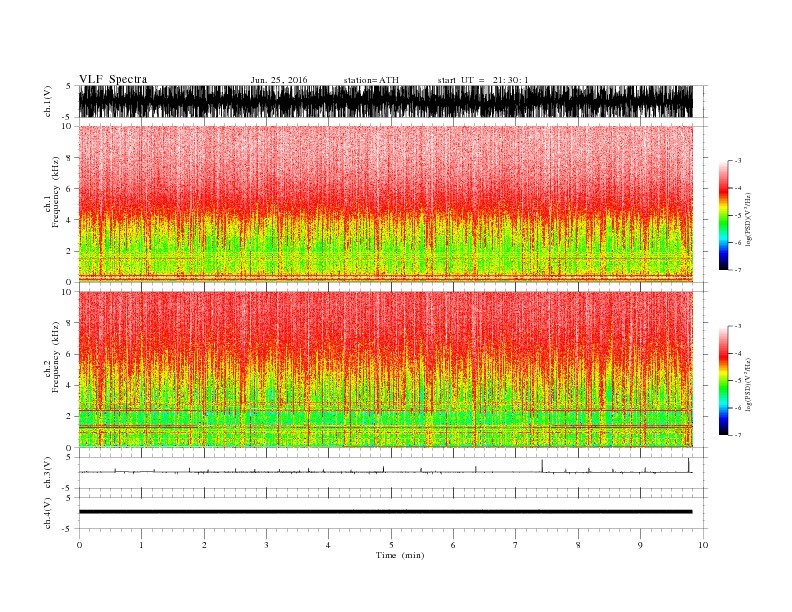The height and width of the screenshot is (612, 792).
Task: Click the time axis tick label "9"
Action: (640, 545)
